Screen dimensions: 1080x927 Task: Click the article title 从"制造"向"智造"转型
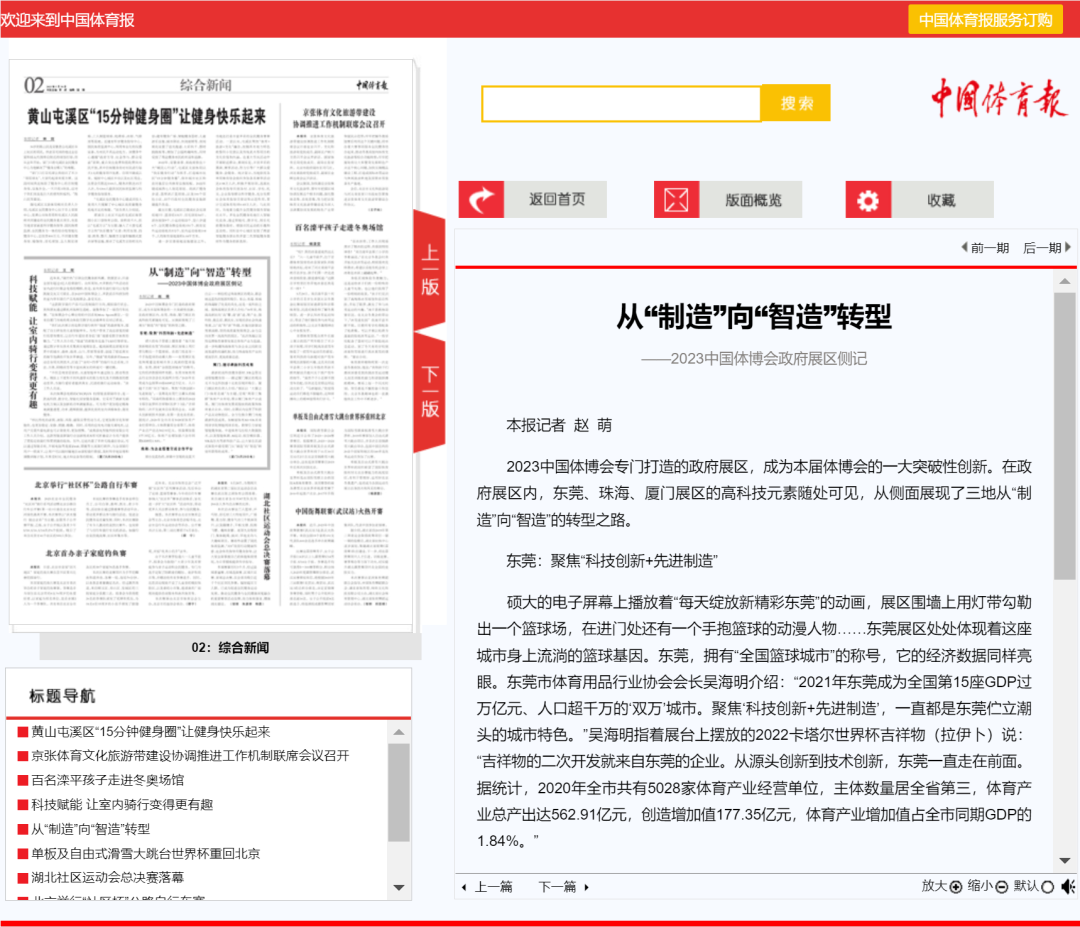click(x=754, y=317)
